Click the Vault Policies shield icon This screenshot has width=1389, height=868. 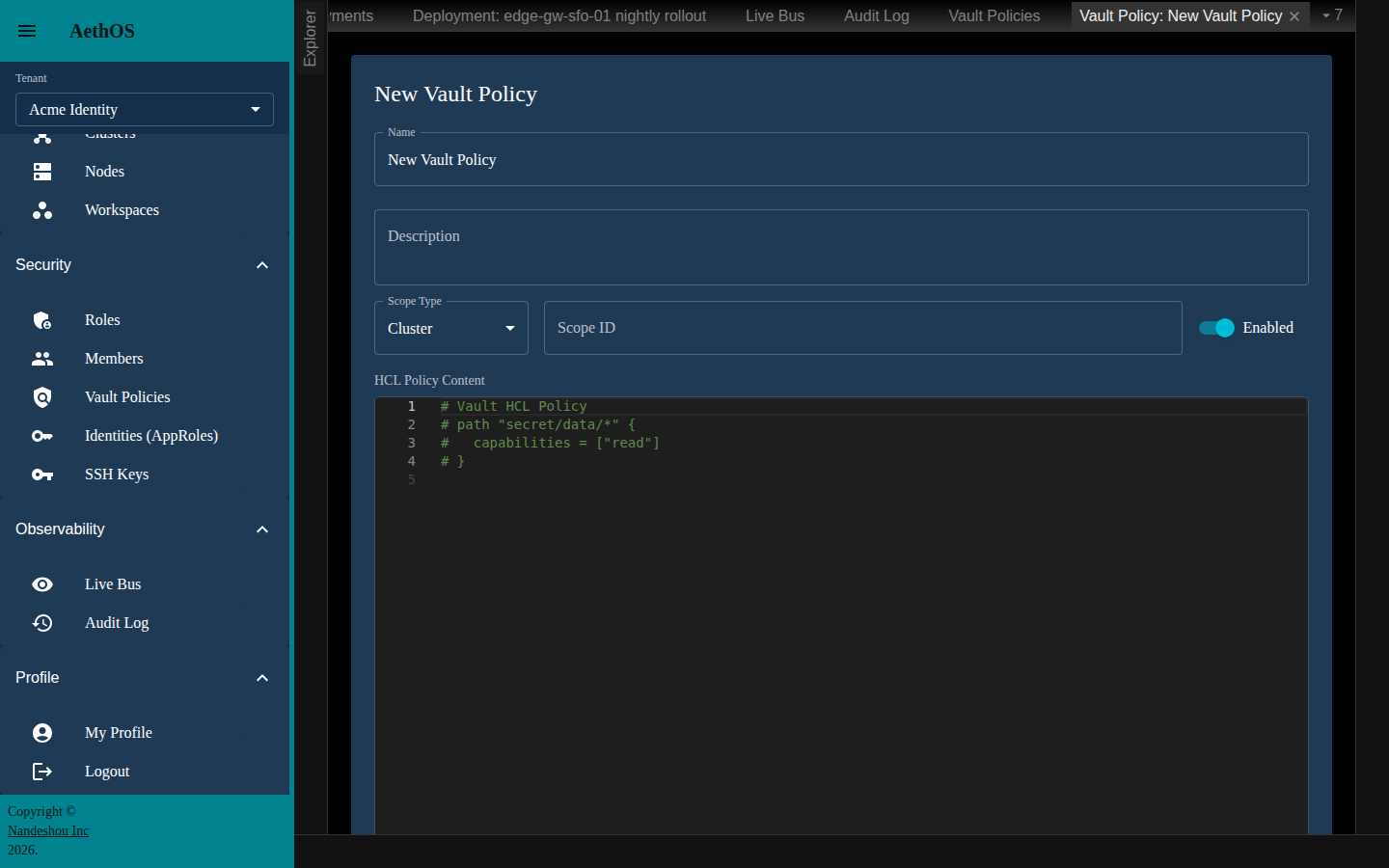[x=42, y=397]
